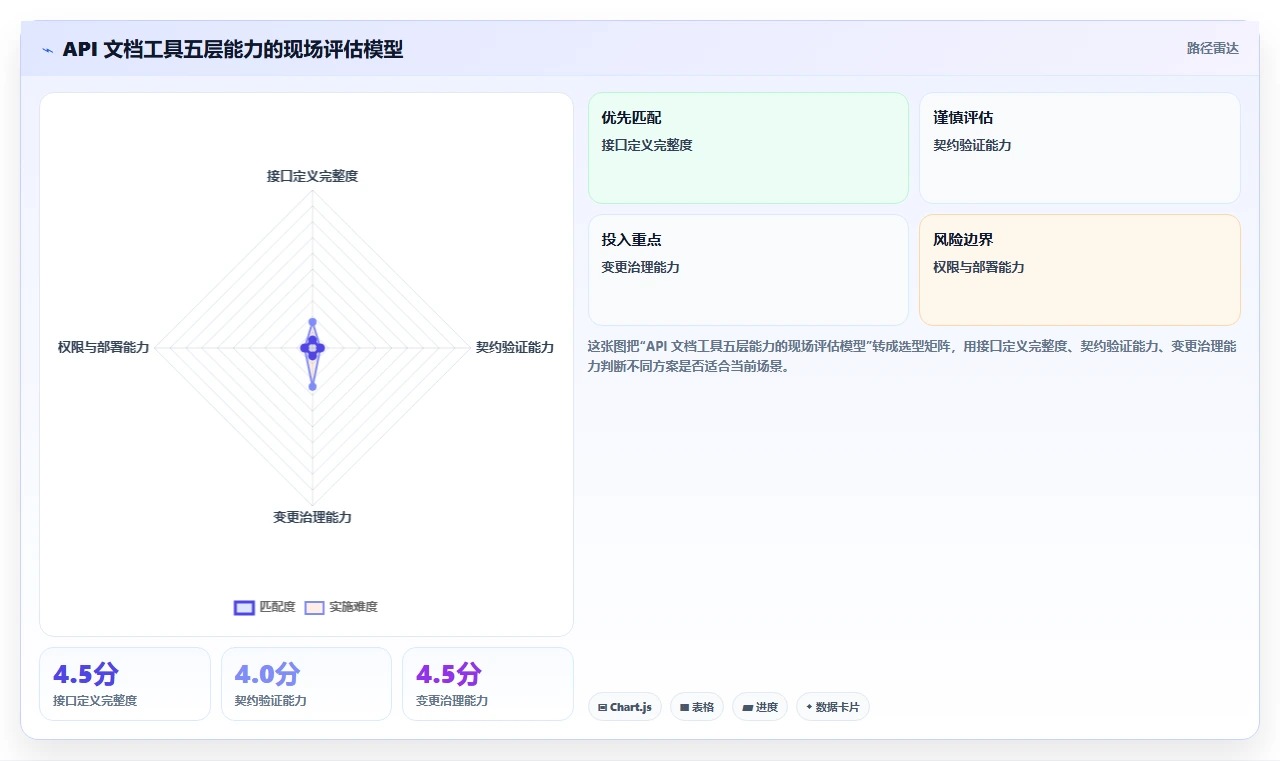
Task: Open the 投入重点 card
Action: pos(748,270)
